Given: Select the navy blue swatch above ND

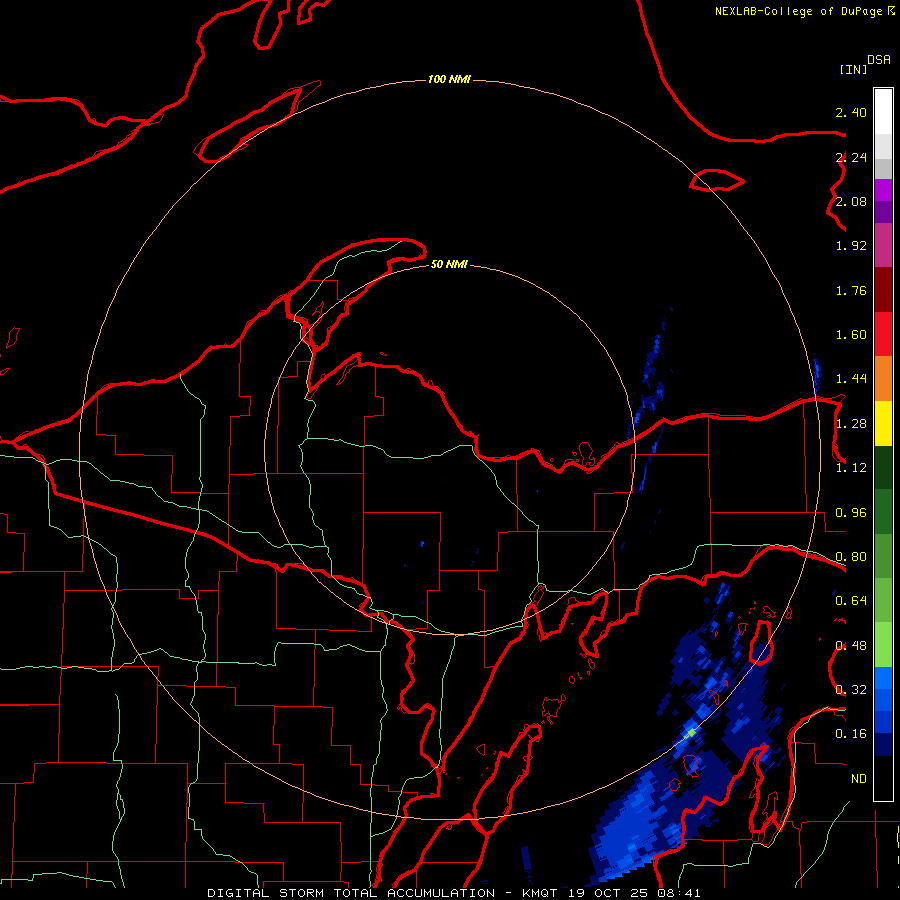Looking at the screenshot, I should click(x=883, y=744).
